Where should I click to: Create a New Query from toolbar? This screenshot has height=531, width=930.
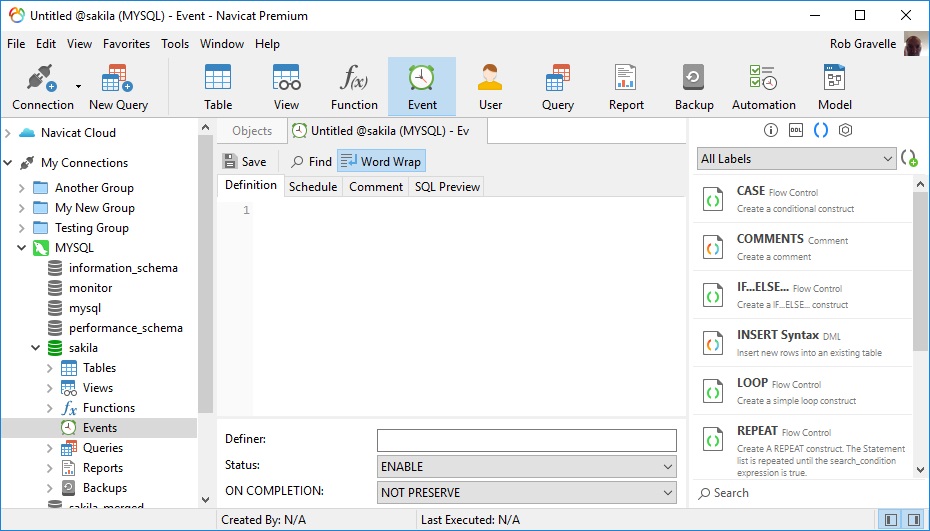coord(118,87)
